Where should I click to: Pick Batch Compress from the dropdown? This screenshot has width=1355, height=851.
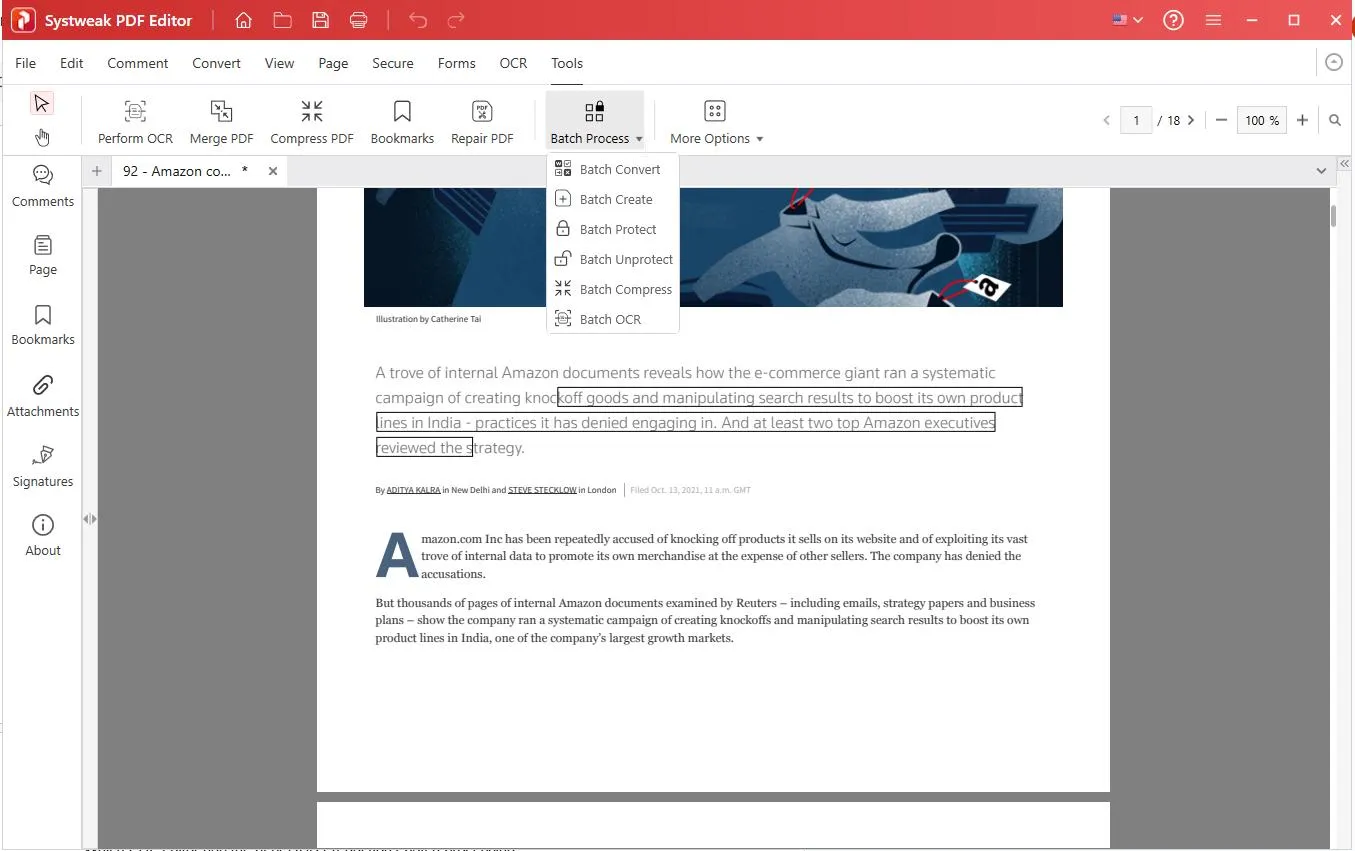[613, 289]
